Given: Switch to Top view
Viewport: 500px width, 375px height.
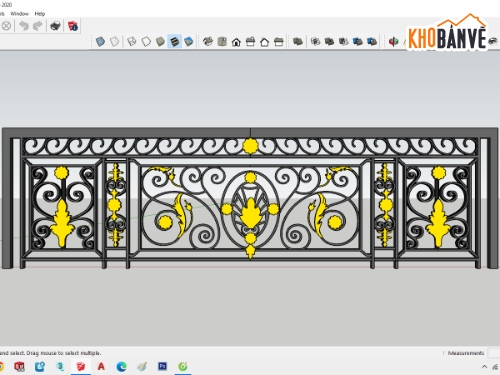Looking at the screenshot, I should coord(222,42).
